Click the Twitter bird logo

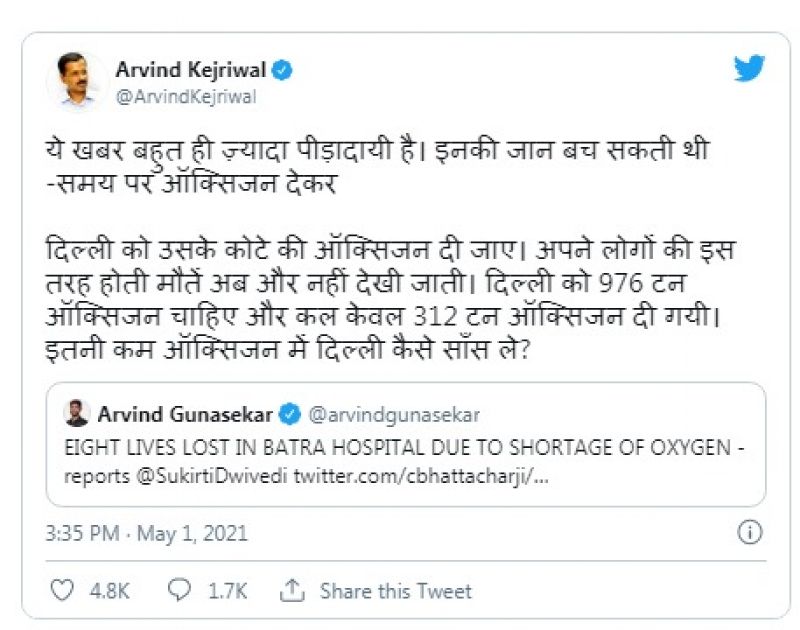coord(749,69)
